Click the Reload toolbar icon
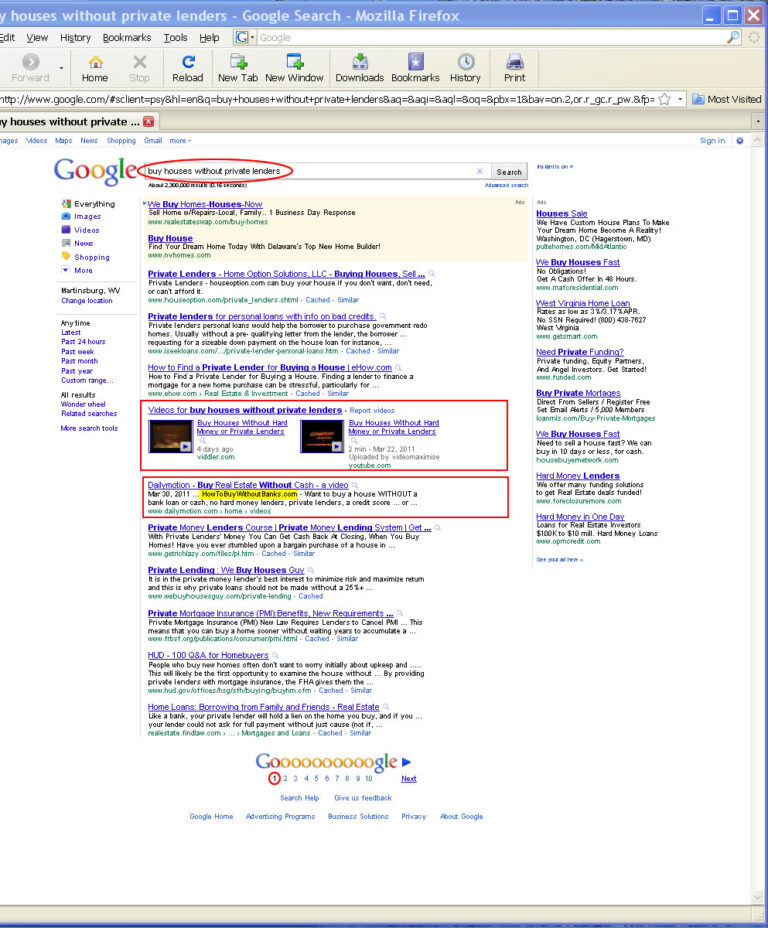Screen dimensions: 768x928 [188, 68]
